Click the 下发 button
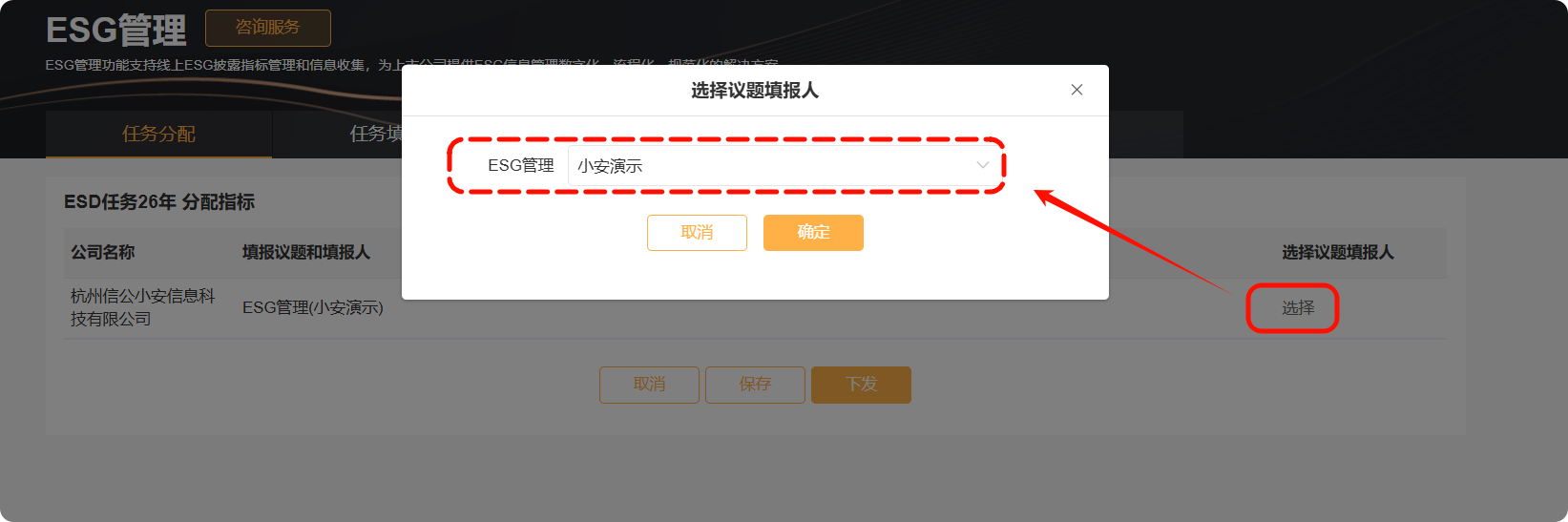This screenshot has height=522, width=1568. (x=861, y=385)
